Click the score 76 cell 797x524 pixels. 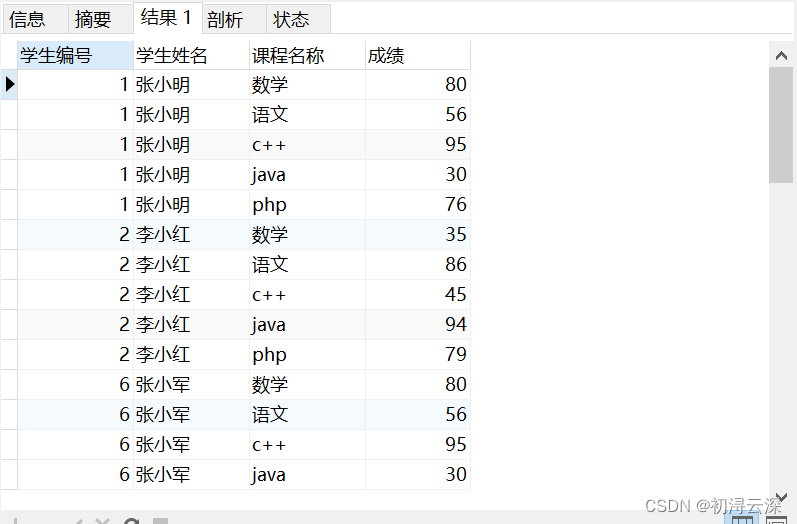418,204
